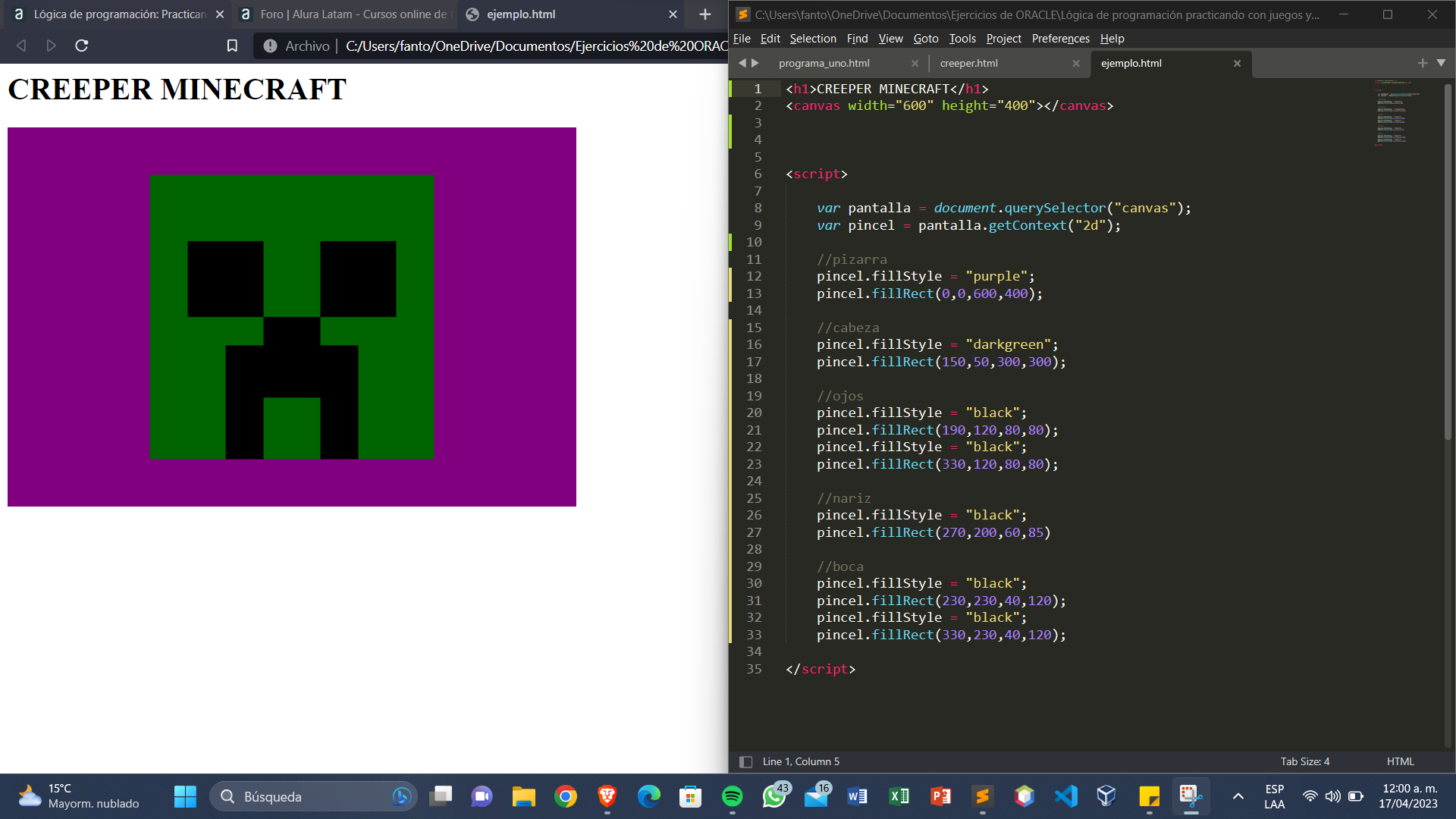Go back in the browser
The image size is (1456, 819).
click(x=21, y=45)
